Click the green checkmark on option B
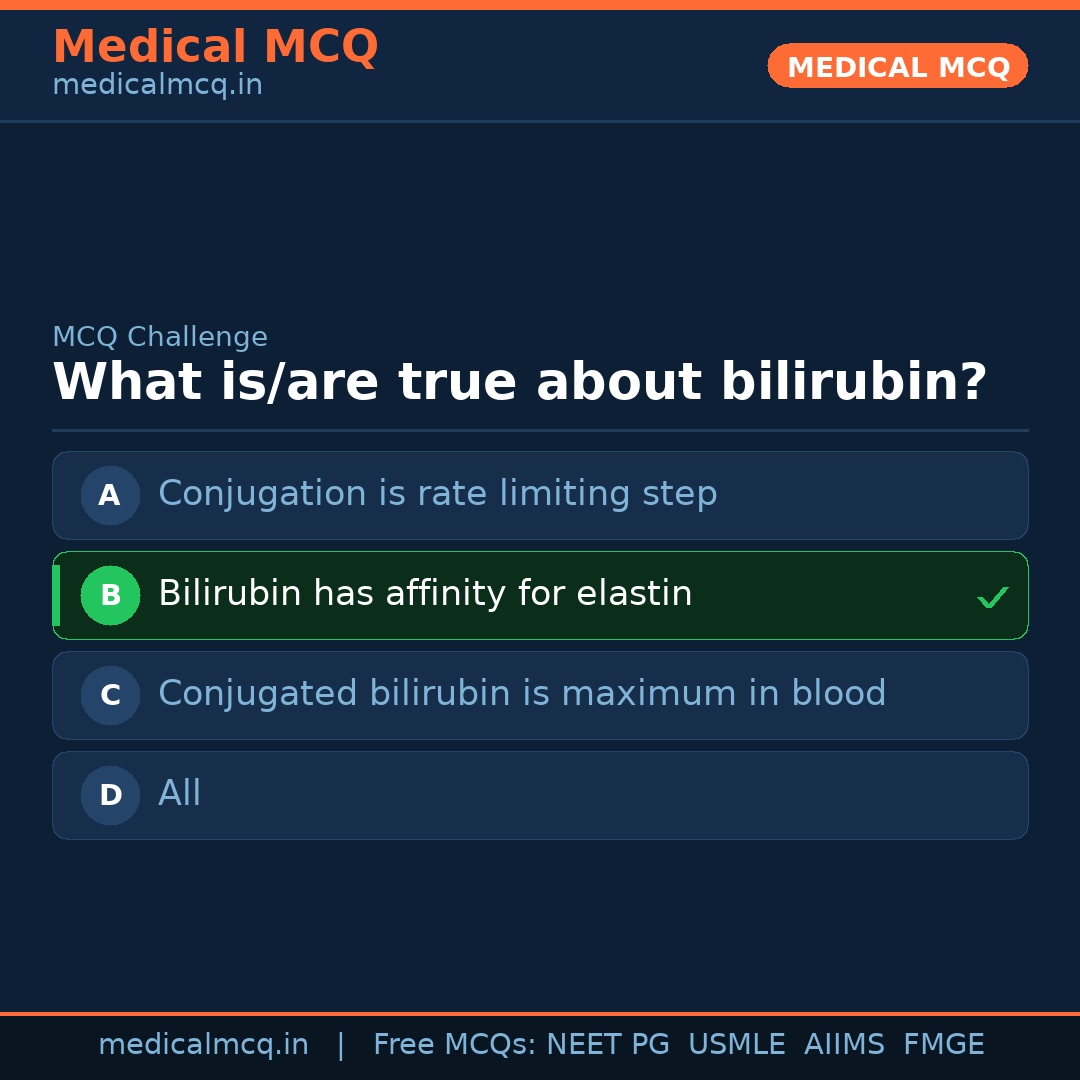 (992, 597)
